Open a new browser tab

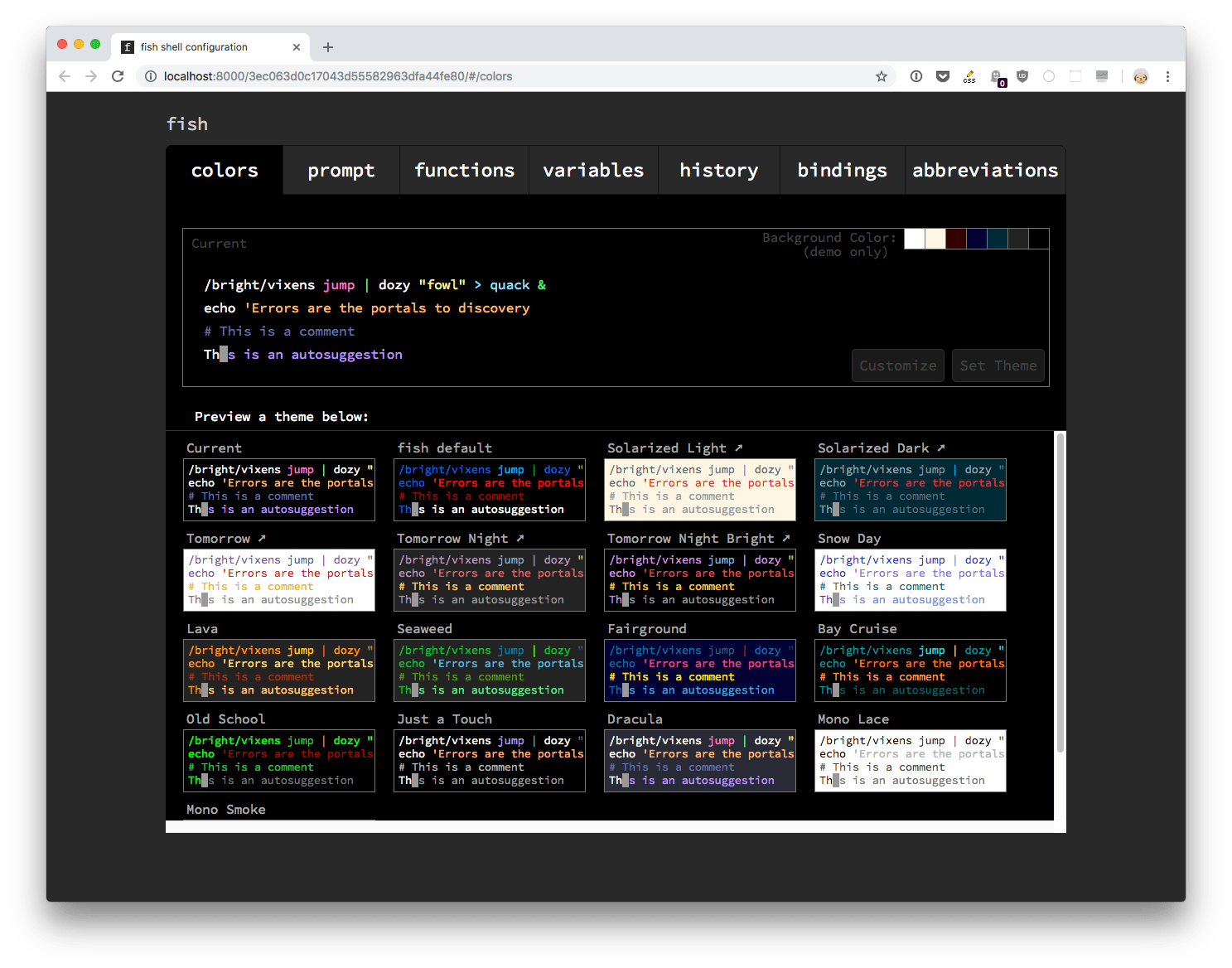(x=328, y=47)
